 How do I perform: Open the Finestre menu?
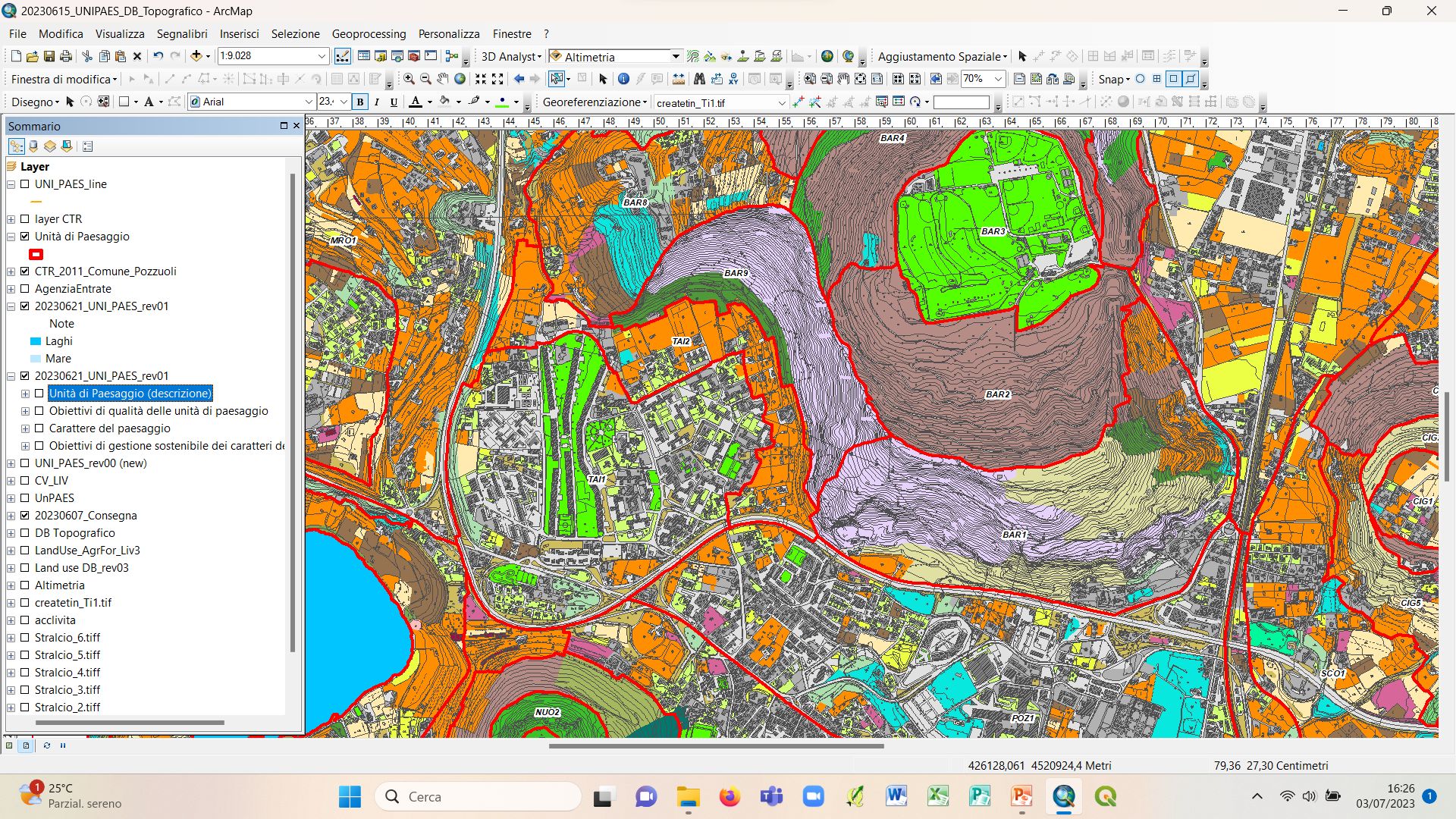[x=512, y=34]
